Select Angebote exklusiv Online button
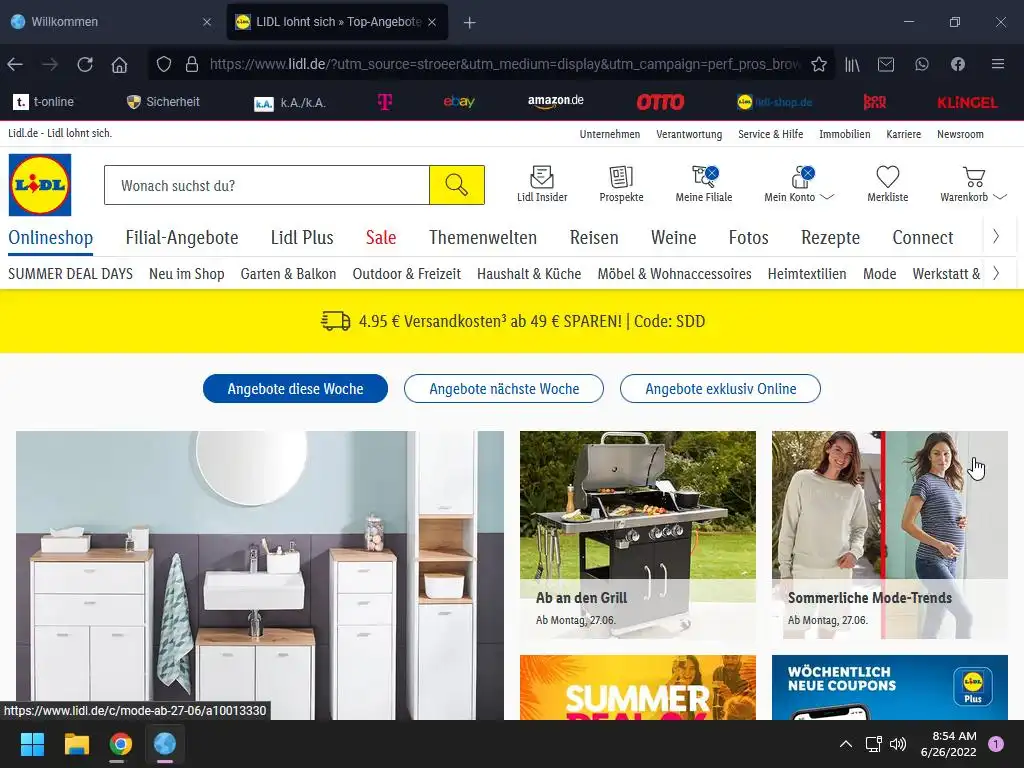Image resolution: width=1024 pixels, height=768 pixels. [x=720, y=389]
